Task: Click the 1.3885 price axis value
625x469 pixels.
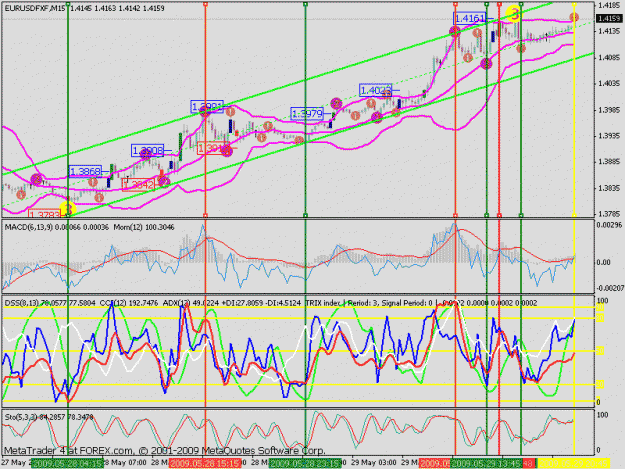Action: tap(608, 162)
